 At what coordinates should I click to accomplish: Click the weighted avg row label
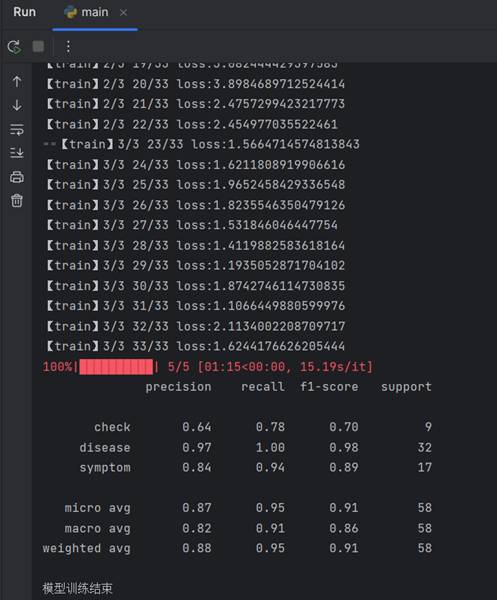point(86,548)
